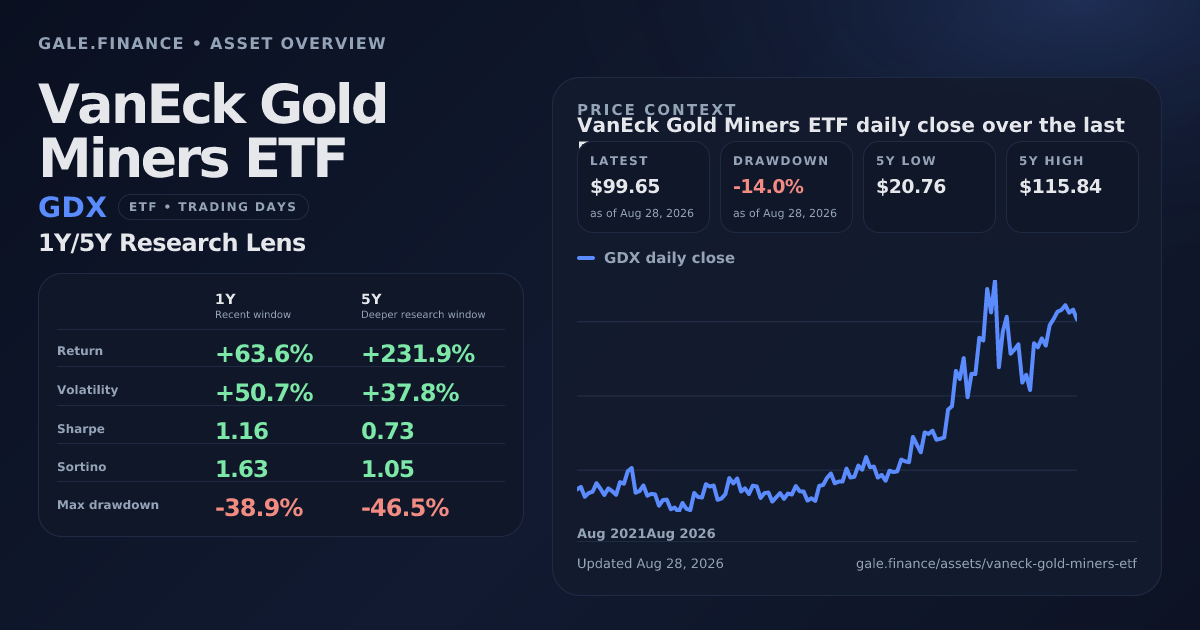
Task: Select the ETF • Trading Days badge
Action: coord(213,207)
